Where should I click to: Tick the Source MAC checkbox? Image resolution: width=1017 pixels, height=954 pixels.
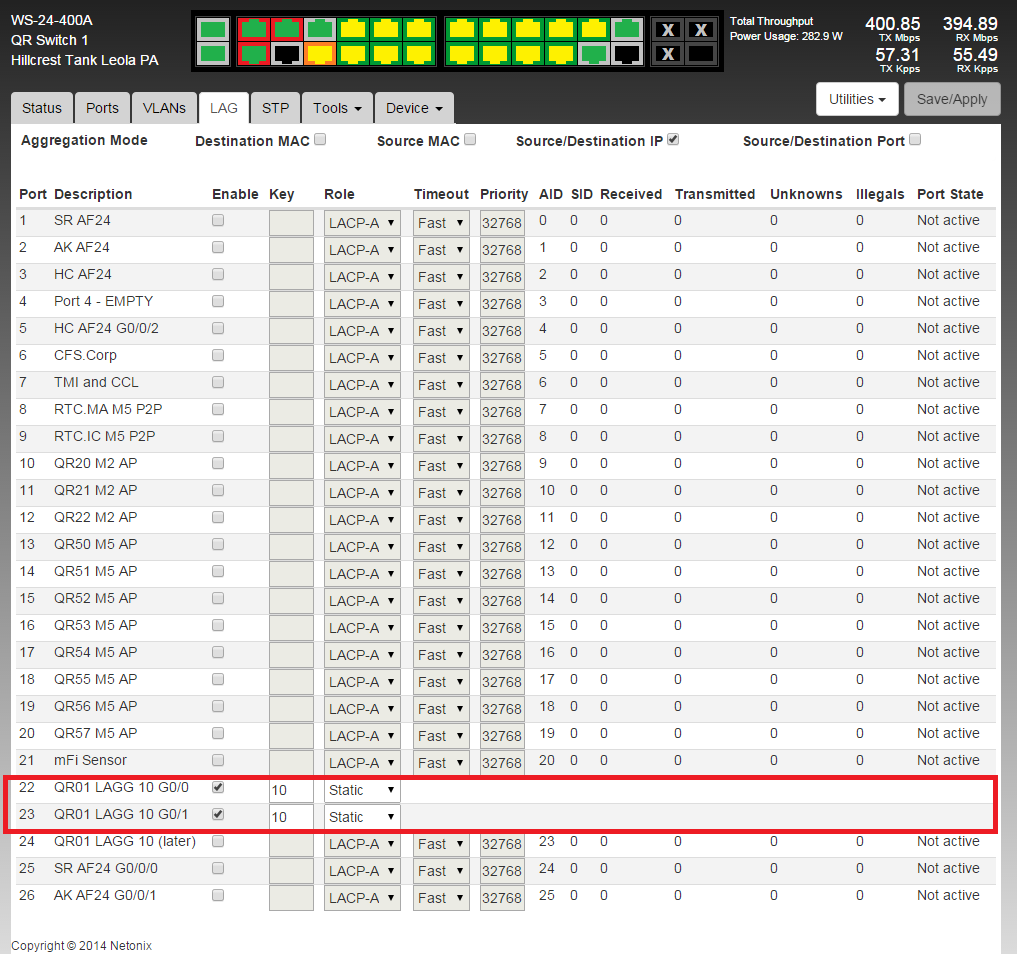coord(470,140)
